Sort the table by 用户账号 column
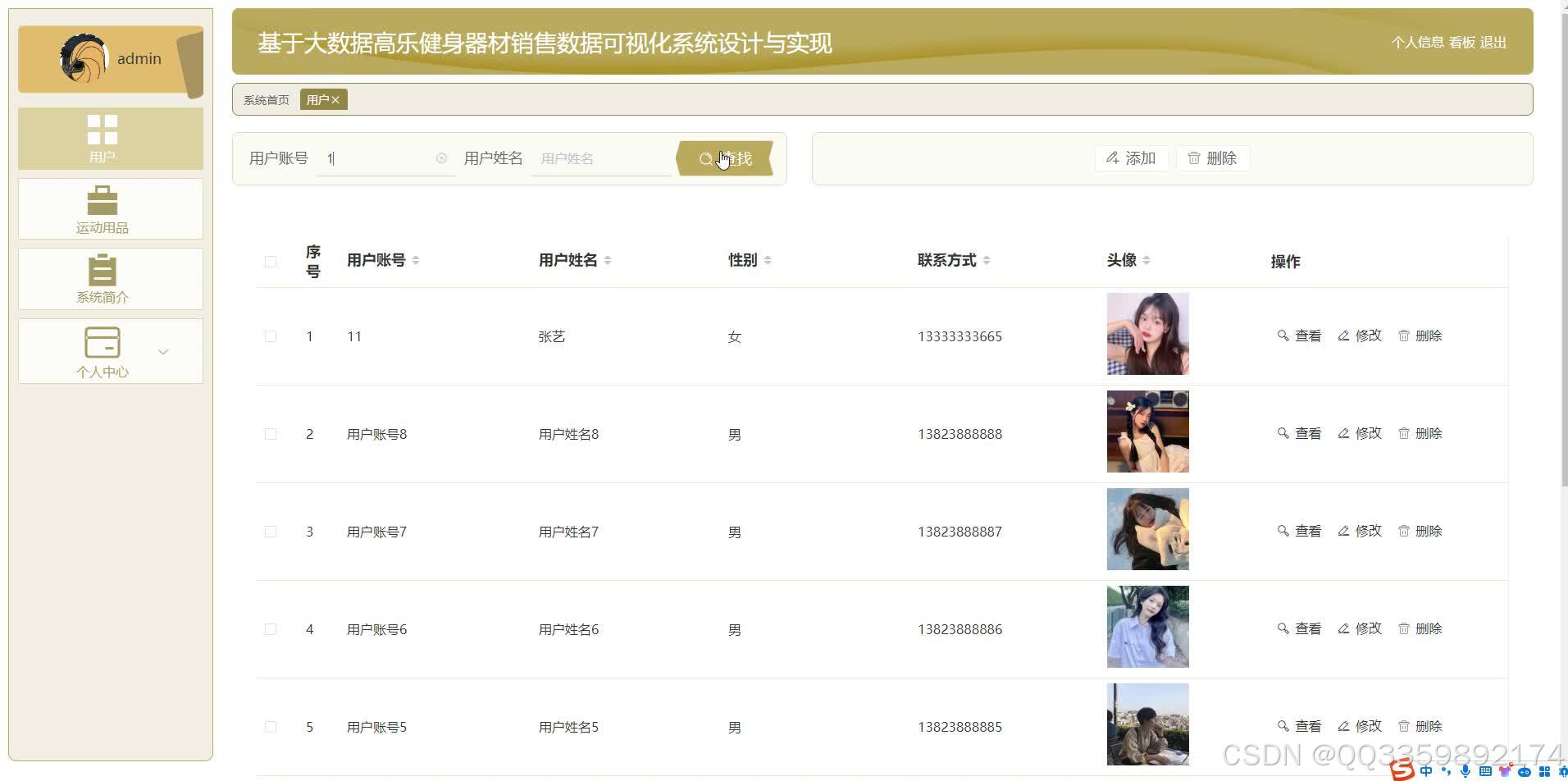1568x781 pixels. 417,260
